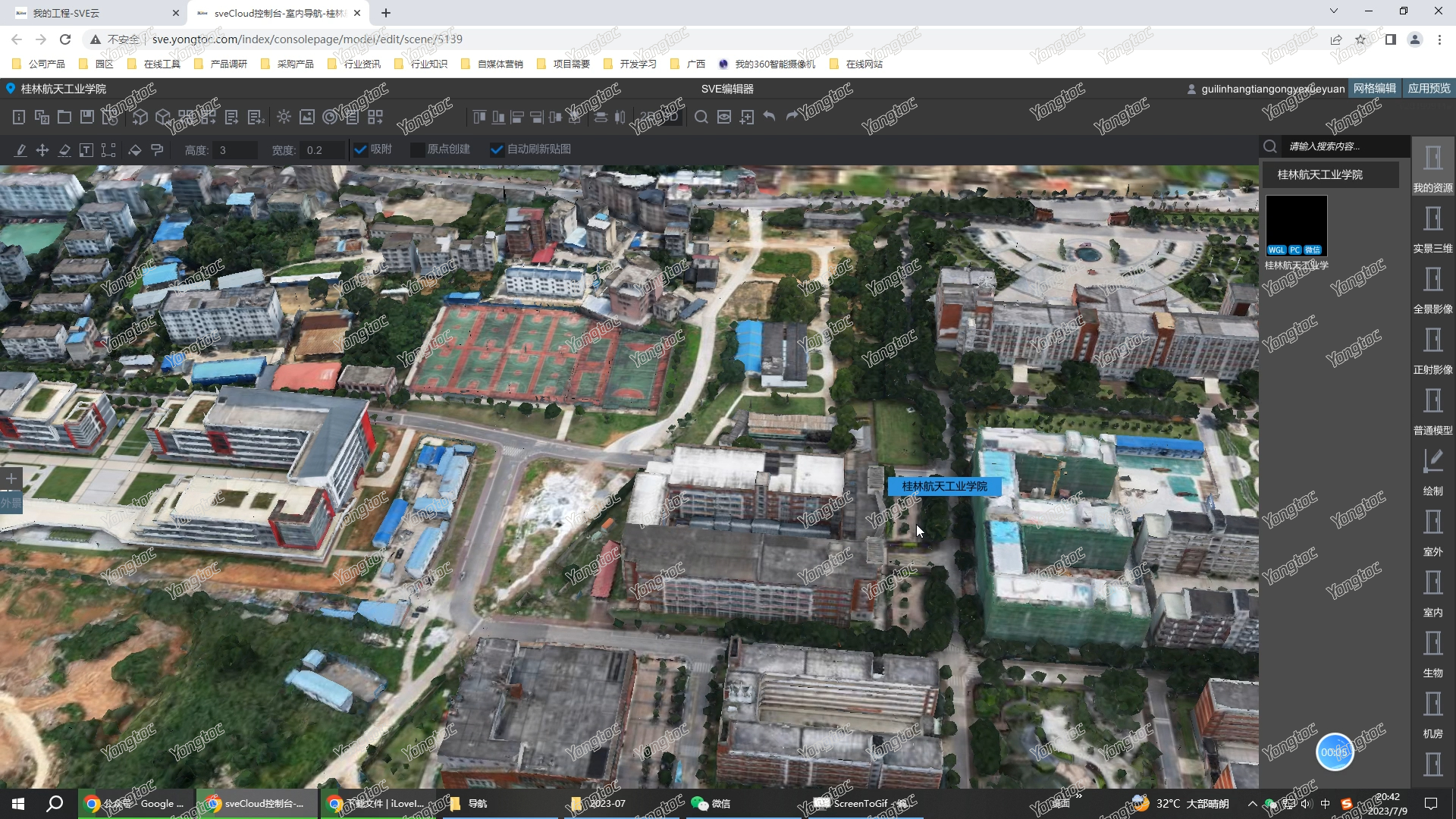This screenshot has height=819, width=1456.
Task: Select the eraser tool
Action: (64, 150)
